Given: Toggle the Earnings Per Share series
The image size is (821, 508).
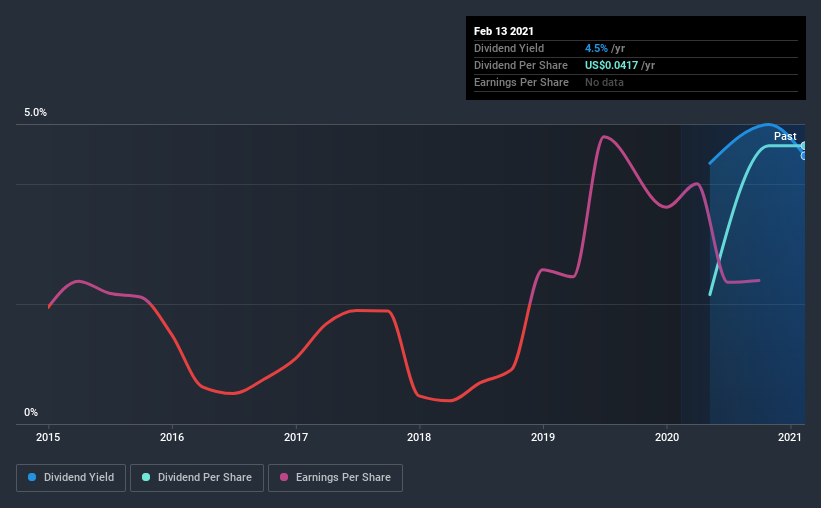Looking at the screenshot, I should click(335, 478).
